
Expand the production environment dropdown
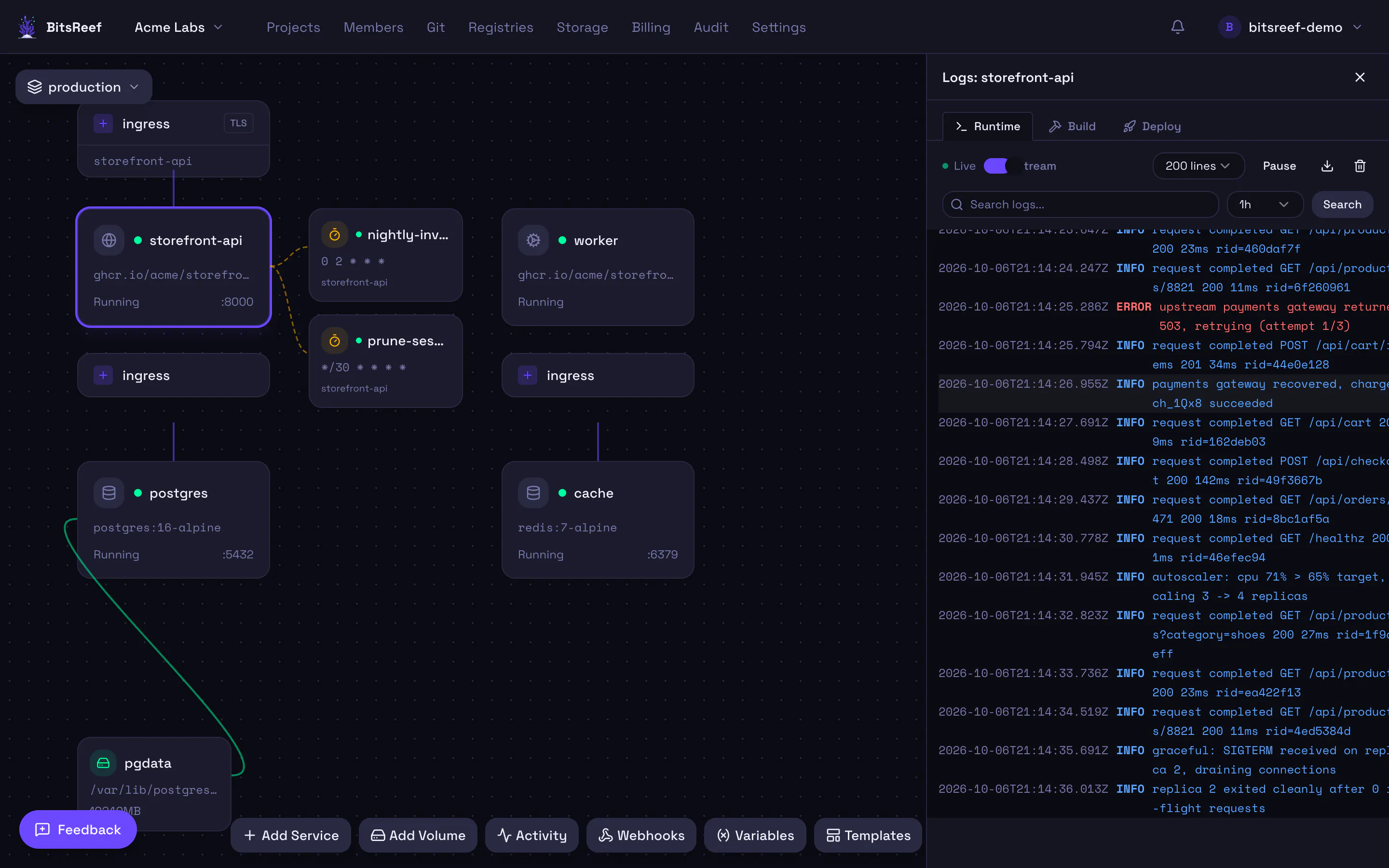coord(84,87)
